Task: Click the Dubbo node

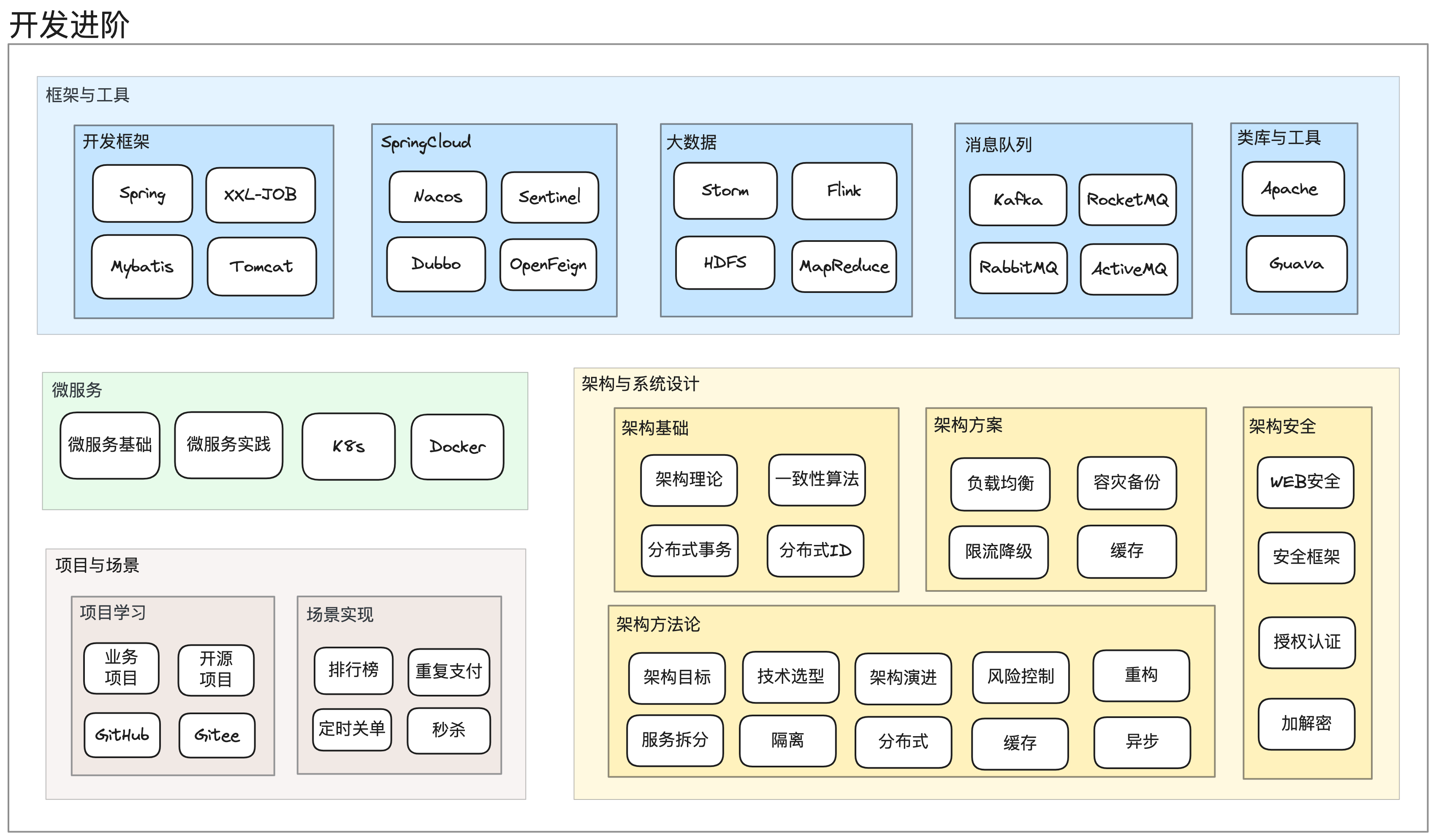Action: pos(436,264)
